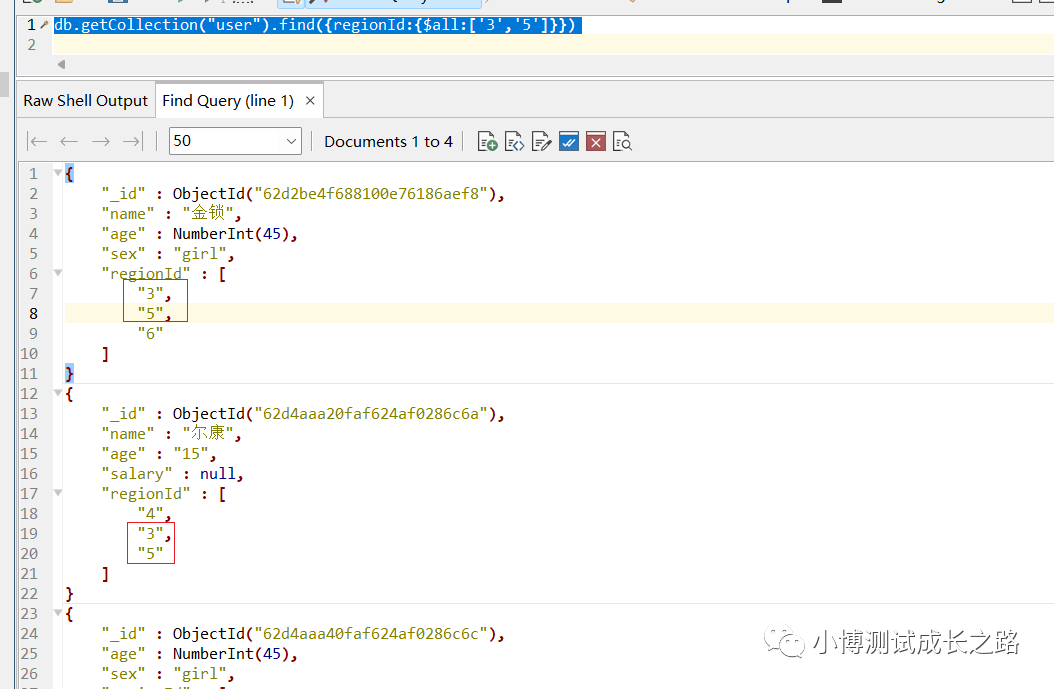This screenshot has width=1054, height=689.
Task: Click the red X delete document icon
Action: [596, 142]
